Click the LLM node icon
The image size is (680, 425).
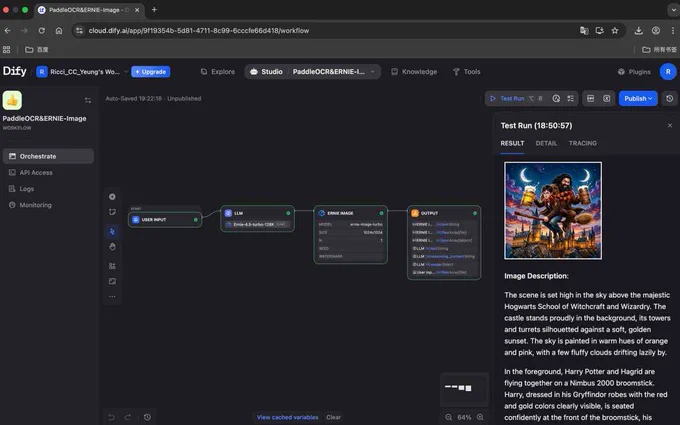[229, 213]
